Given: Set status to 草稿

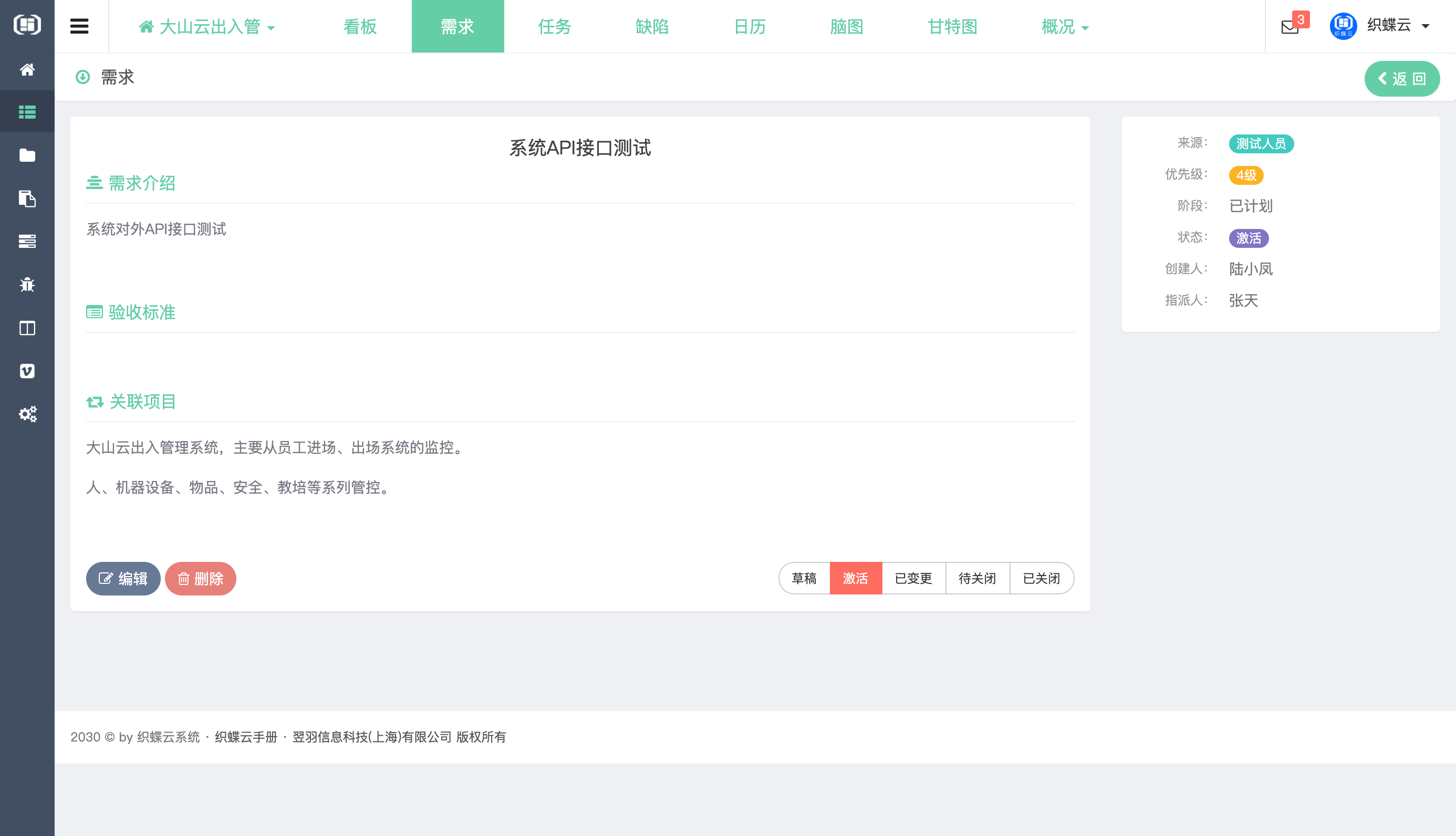Looking at the screenshot, I should pyautogui.click(x=804, y=578).
